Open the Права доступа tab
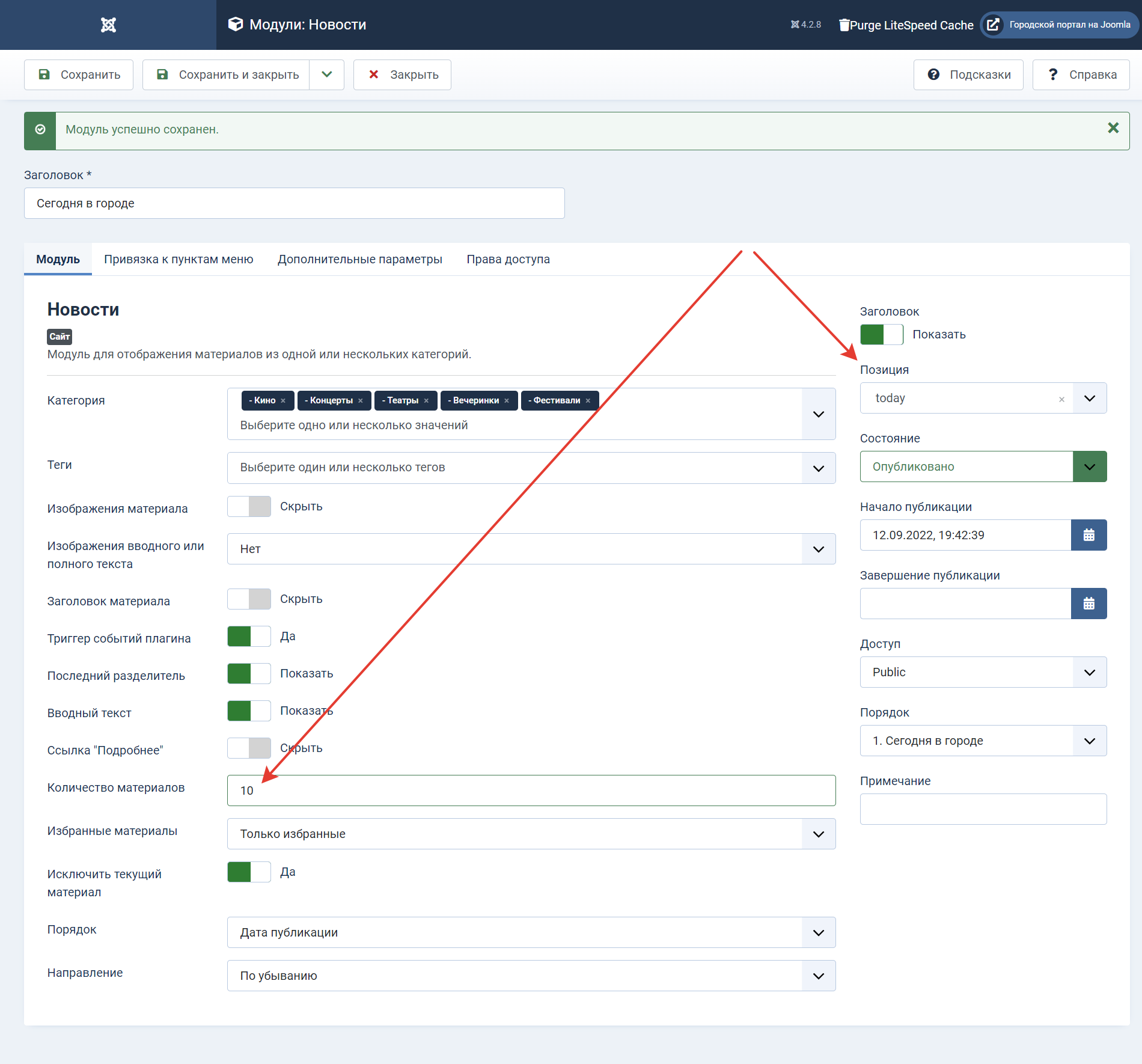The height and width of the screenshot is (1064, 1142). [508, 259]
